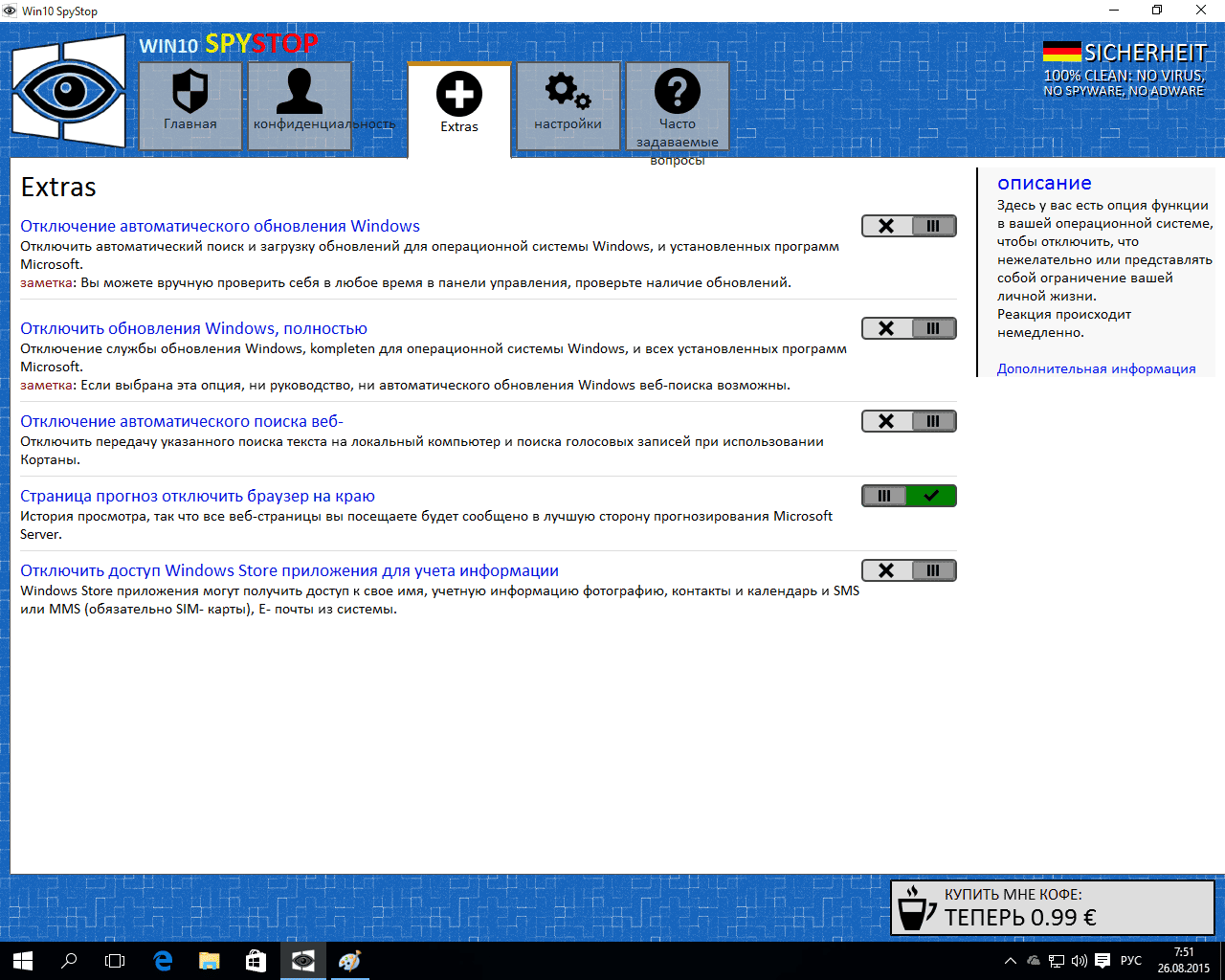Switch to the конфиденциальность tab

click(x=300, y=105)
